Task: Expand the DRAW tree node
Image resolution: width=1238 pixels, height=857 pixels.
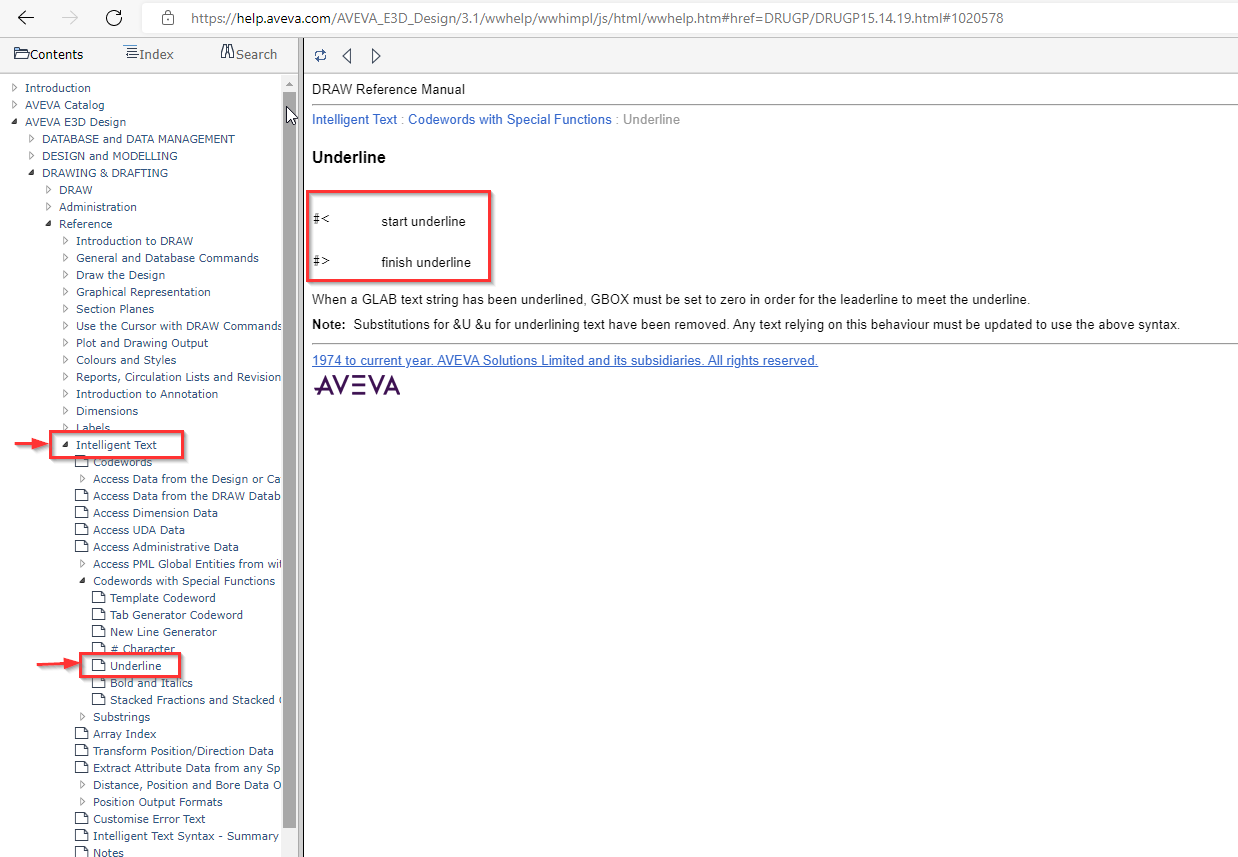Action: (49, 190)
